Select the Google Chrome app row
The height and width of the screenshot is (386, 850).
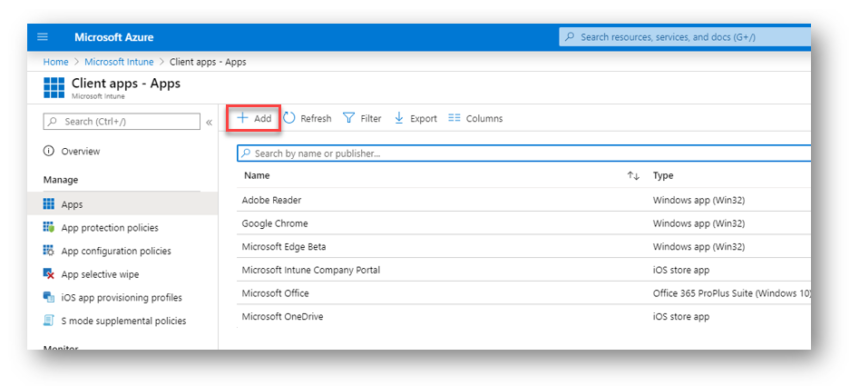(x=524, y=223)
